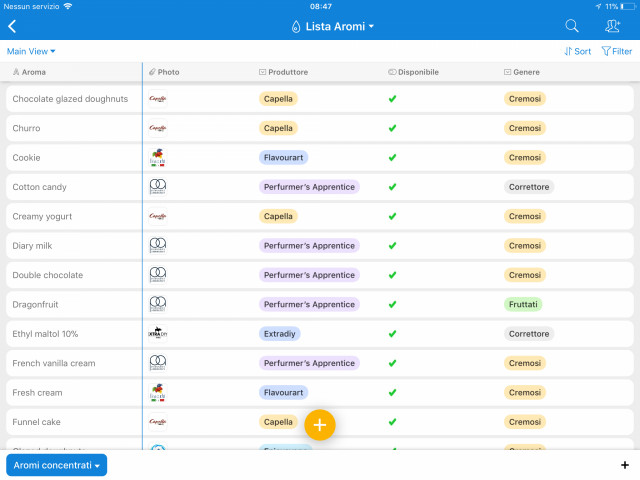Tap the yellow plus add-record button

click(320, 425)
